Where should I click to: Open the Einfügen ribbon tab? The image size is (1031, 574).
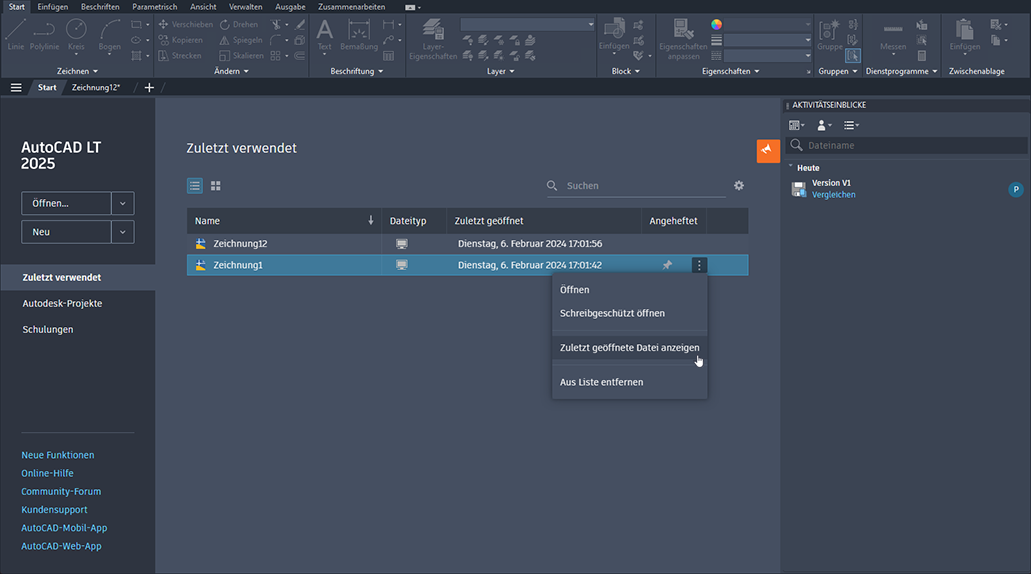[x=53, y=7]
